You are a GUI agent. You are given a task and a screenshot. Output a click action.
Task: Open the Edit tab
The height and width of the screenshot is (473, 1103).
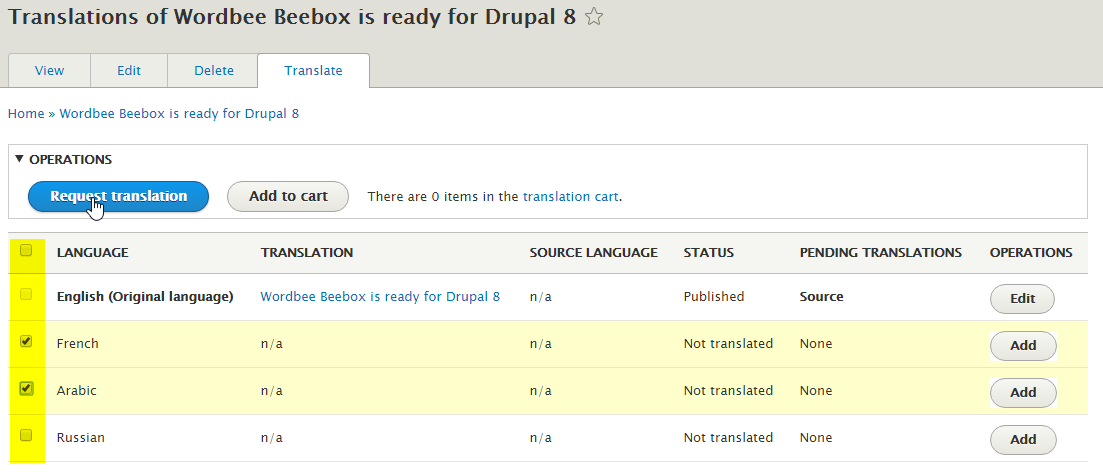click(129, 71)
